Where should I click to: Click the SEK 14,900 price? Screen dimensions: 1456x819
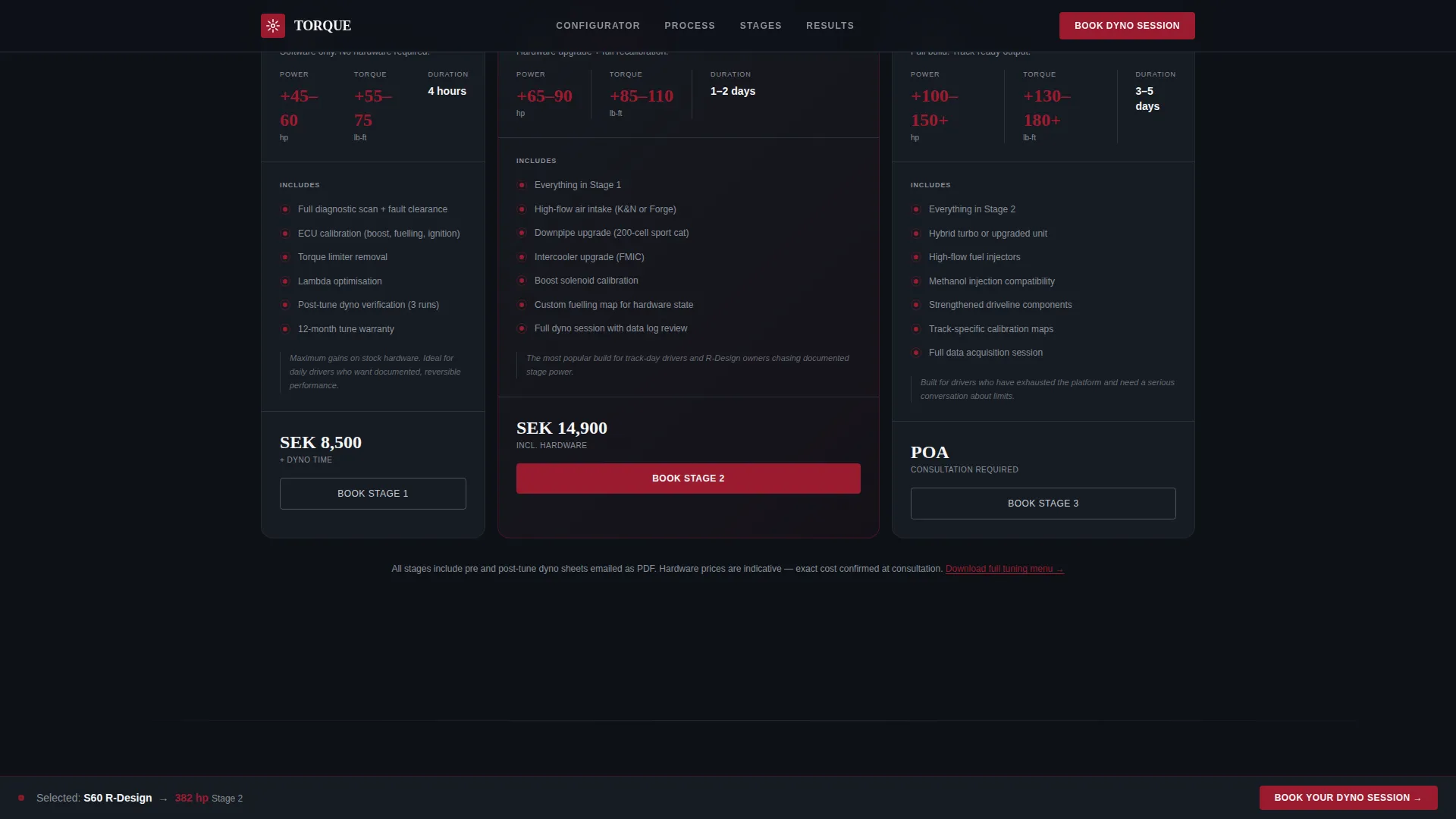562,428
